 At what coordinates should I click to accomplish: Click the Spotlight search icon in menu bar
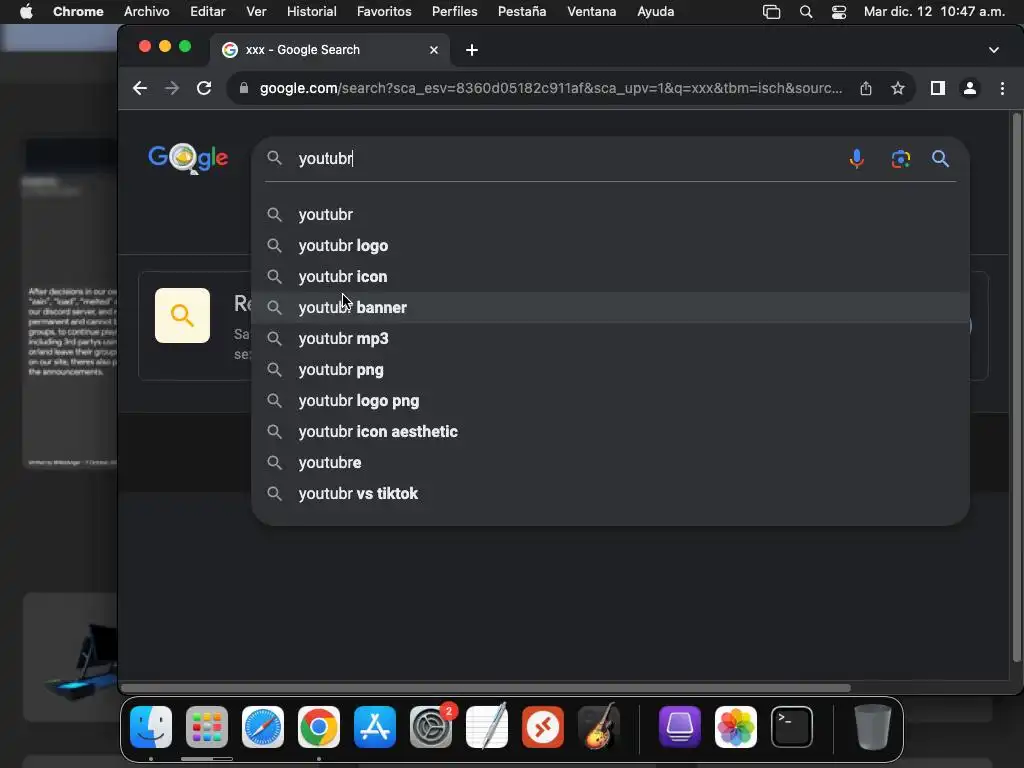[x=806, y=12]
